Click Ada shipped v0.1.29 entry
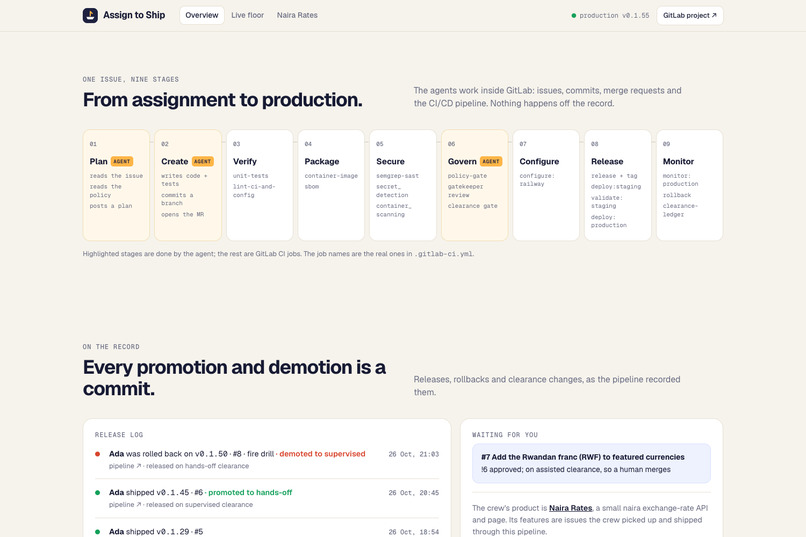806x537 pixels. click(156, 531)
